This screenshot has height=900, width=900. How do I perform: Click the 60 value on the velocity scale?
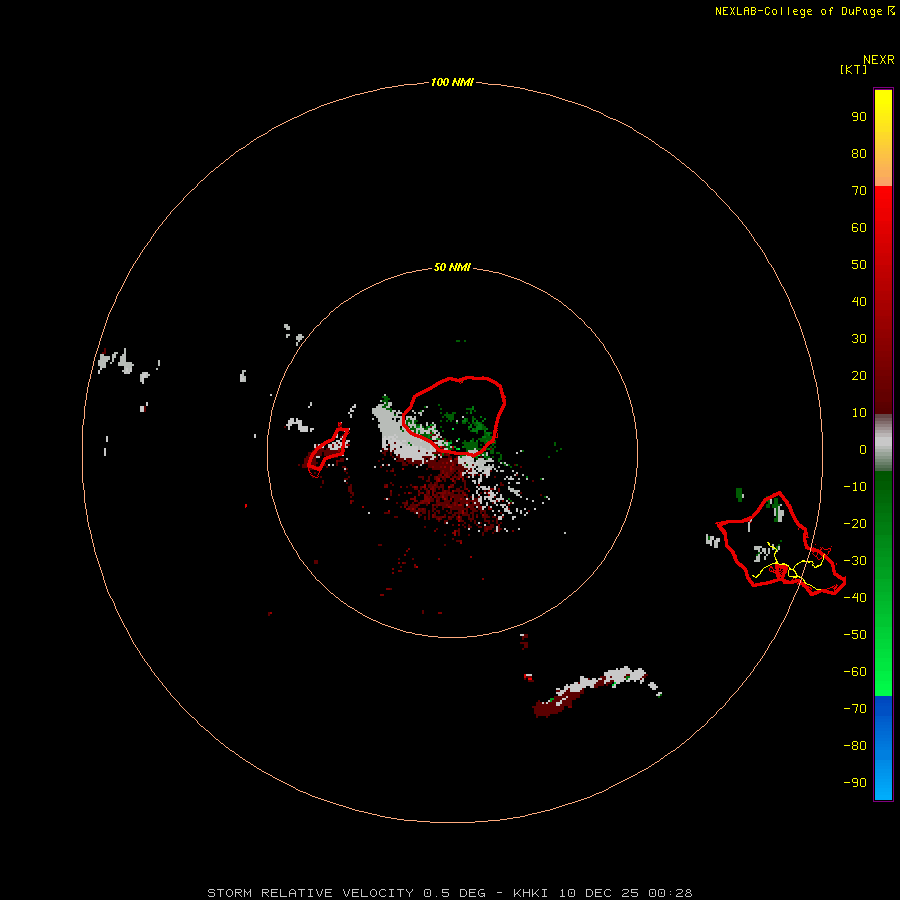tap(859, 227)
